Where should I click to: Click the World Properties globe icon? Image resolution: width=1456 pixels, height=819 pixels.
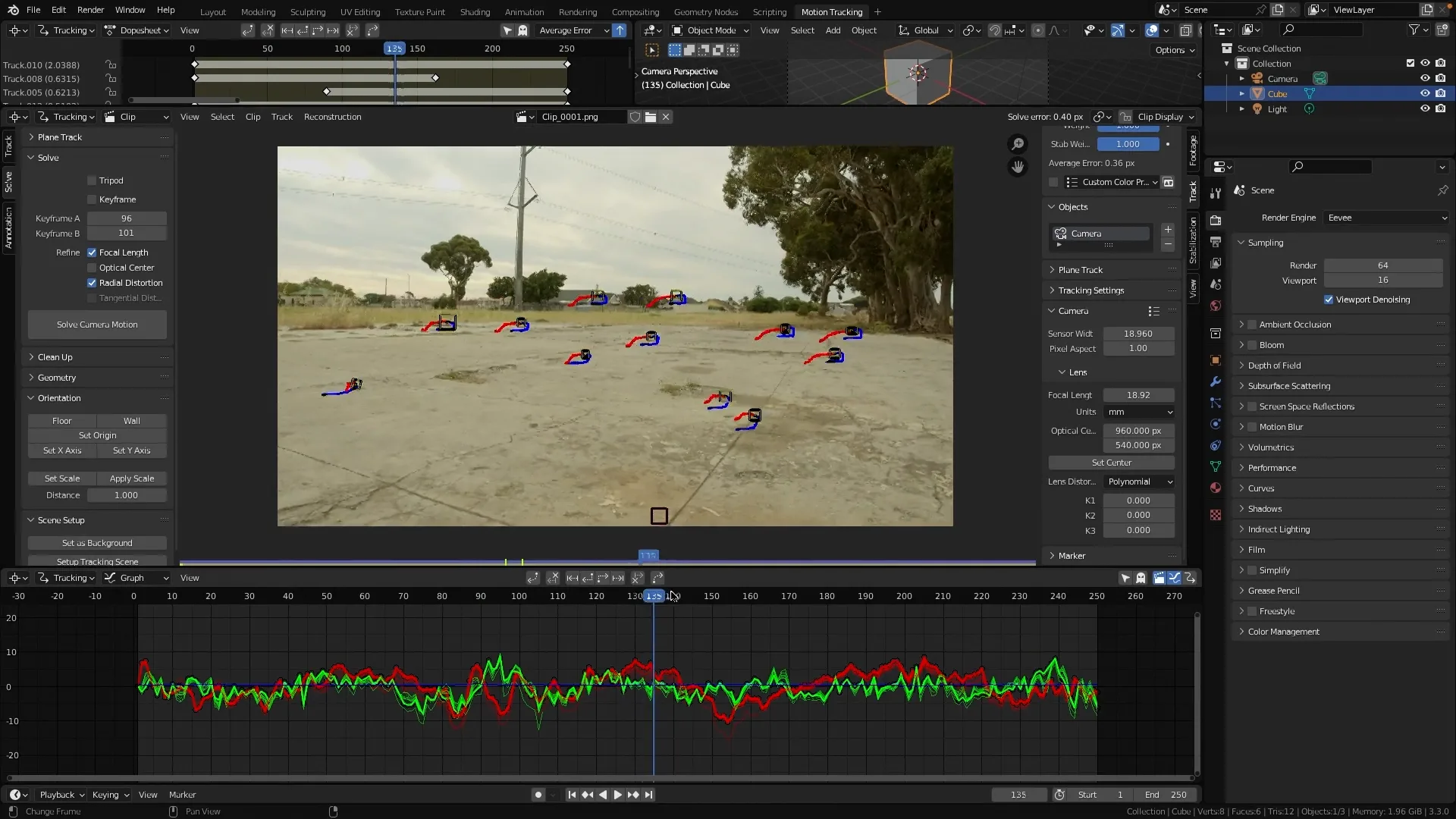tap(1216, 306)
